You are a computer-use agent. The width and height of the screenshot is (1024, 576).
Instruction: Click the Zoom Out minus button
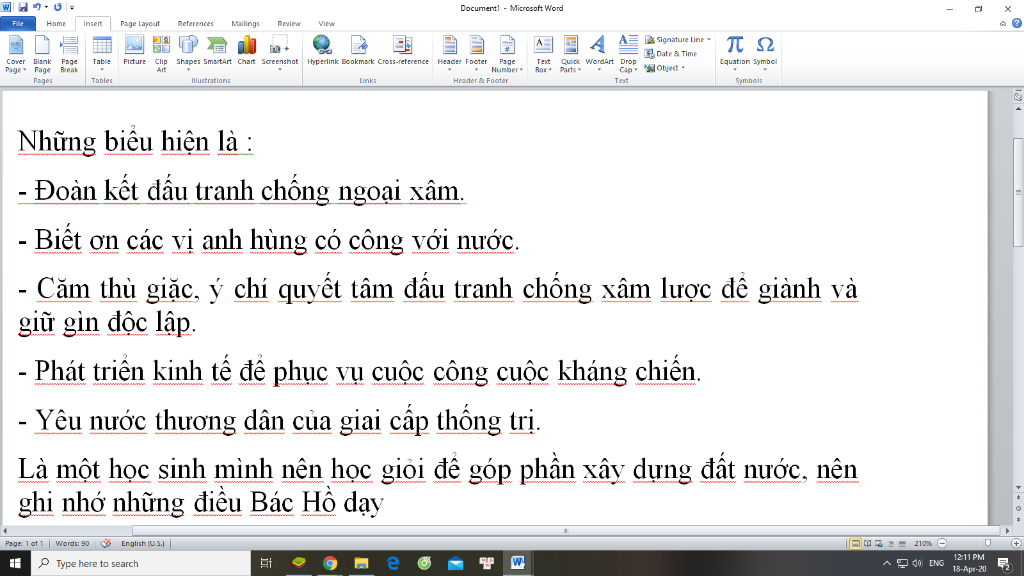(x=942, y=543)
